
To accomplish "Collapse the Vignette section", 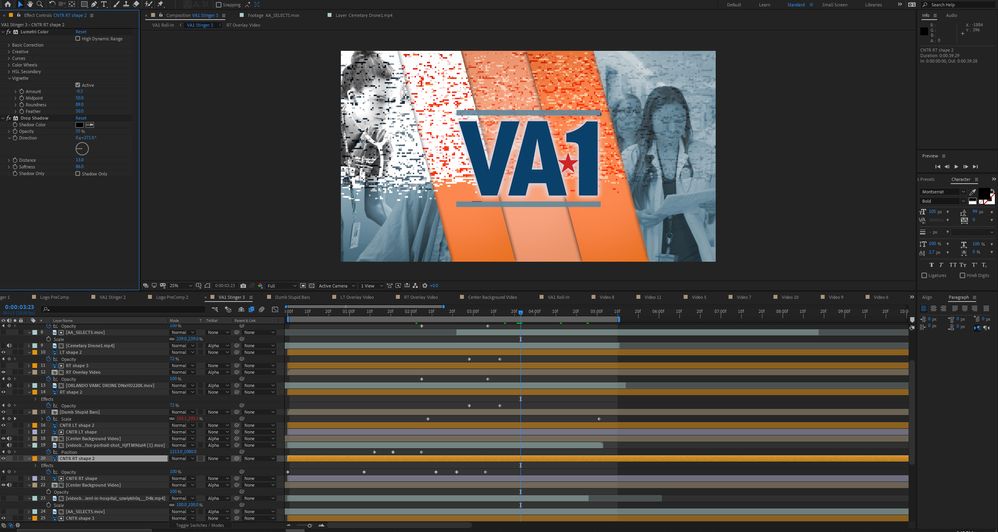I will [9, 78].
